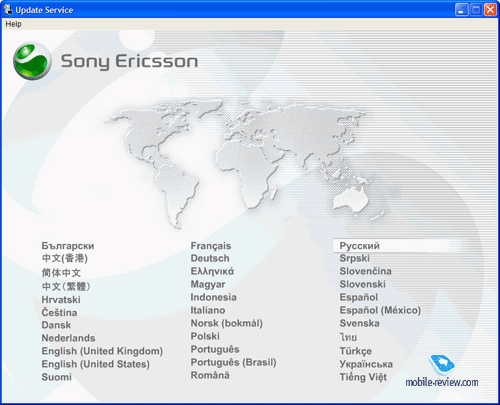Select Norsk (bokmål) language
Viewport: 500px width, 405px height.
(x=226, y=323)
